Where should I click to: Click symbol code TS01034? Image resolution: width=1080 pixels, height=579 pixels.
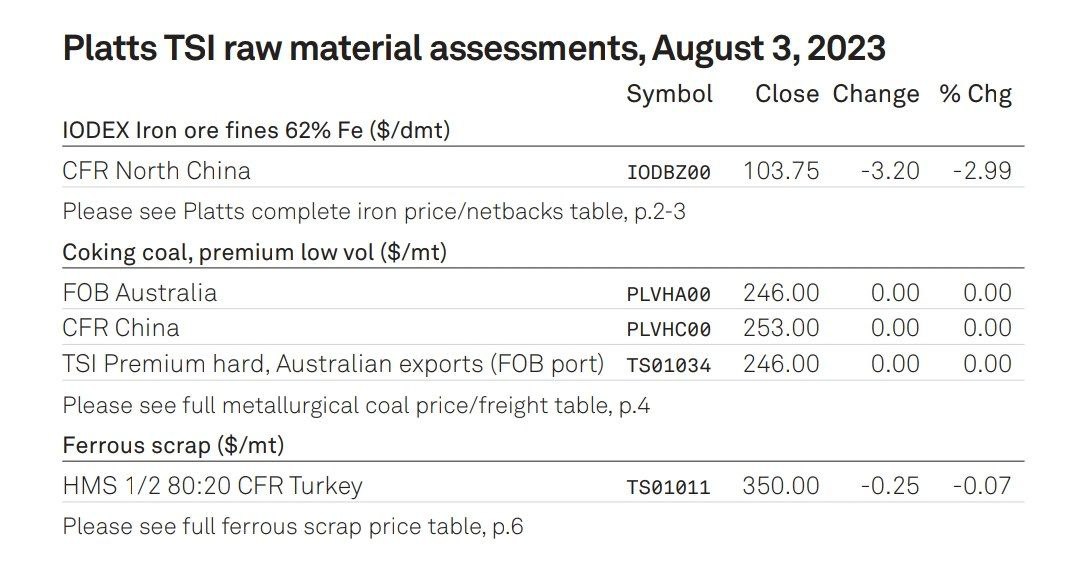point(668,365)
